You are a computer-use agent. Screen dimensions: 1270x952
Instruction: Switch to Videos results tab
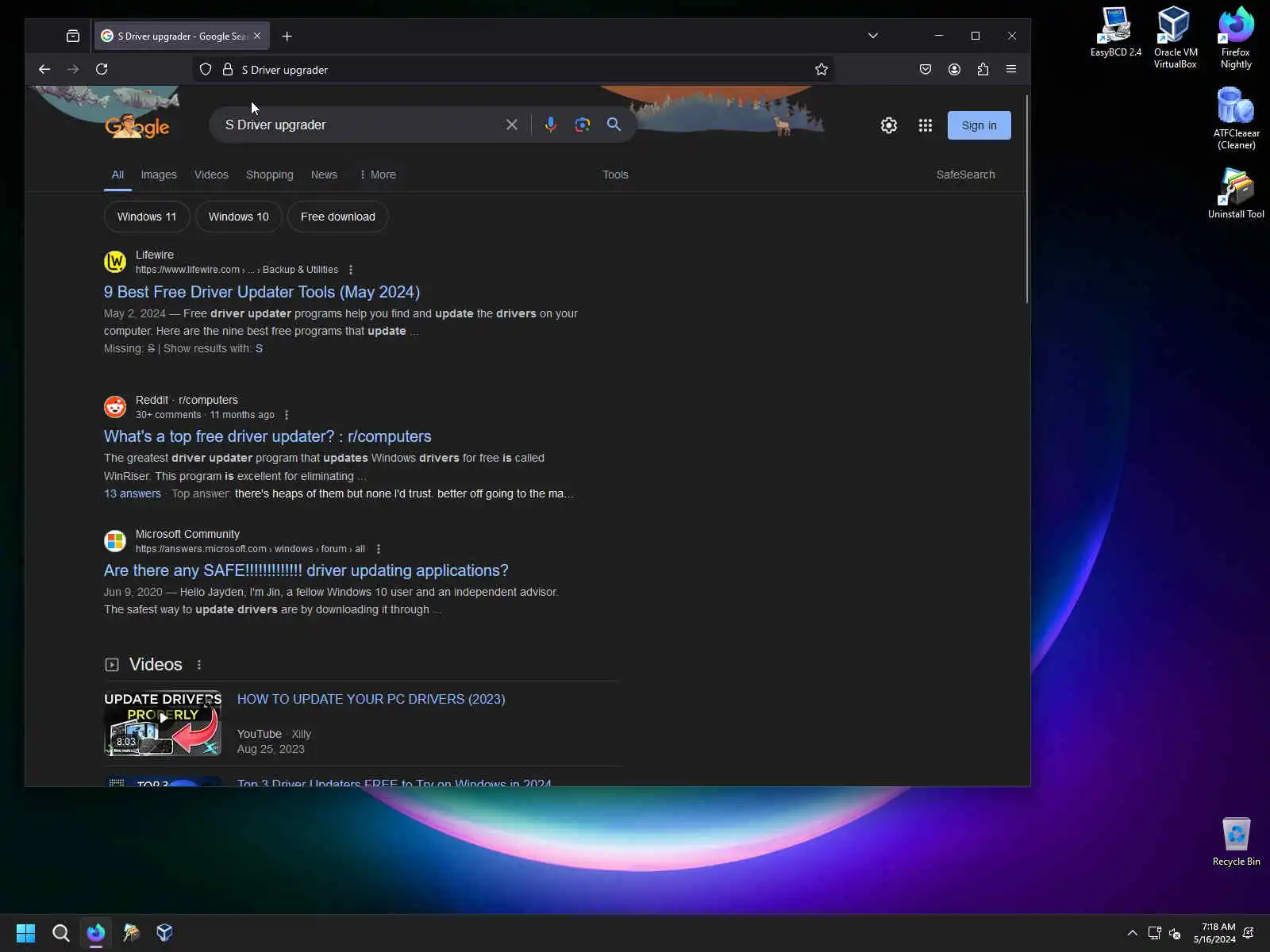pos(211,175)
